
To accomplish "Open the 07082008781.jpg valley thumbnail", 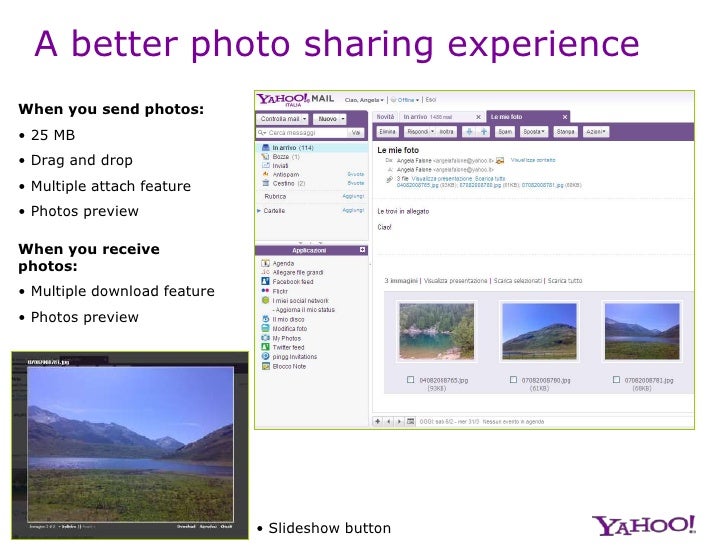I will pos(642,332).
